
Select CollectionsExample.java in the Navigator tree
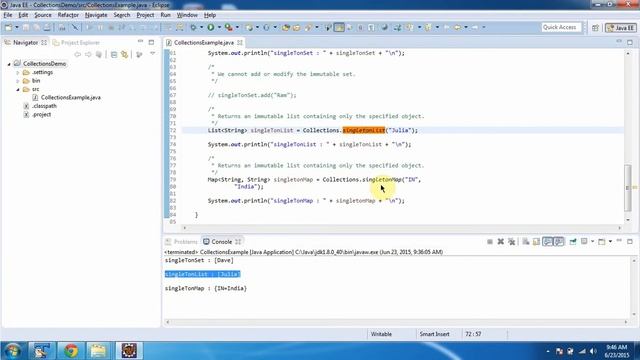70,98
